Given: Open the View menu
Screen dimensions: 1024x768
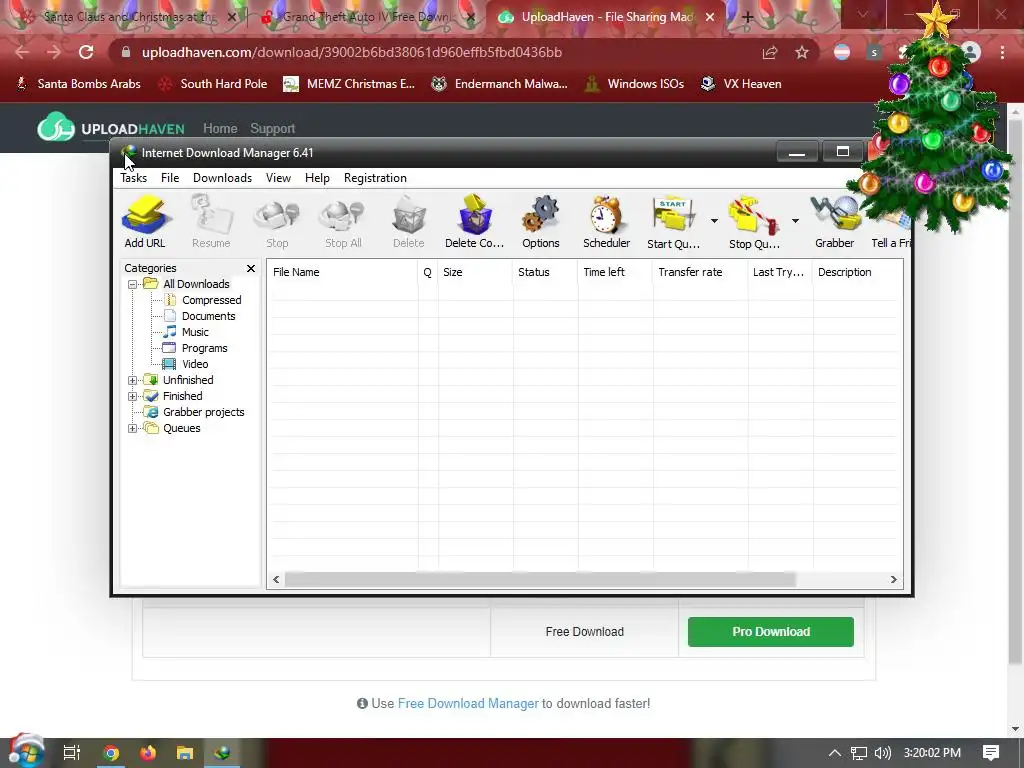Looking at the screenshot, I should (x=278, y=178).
